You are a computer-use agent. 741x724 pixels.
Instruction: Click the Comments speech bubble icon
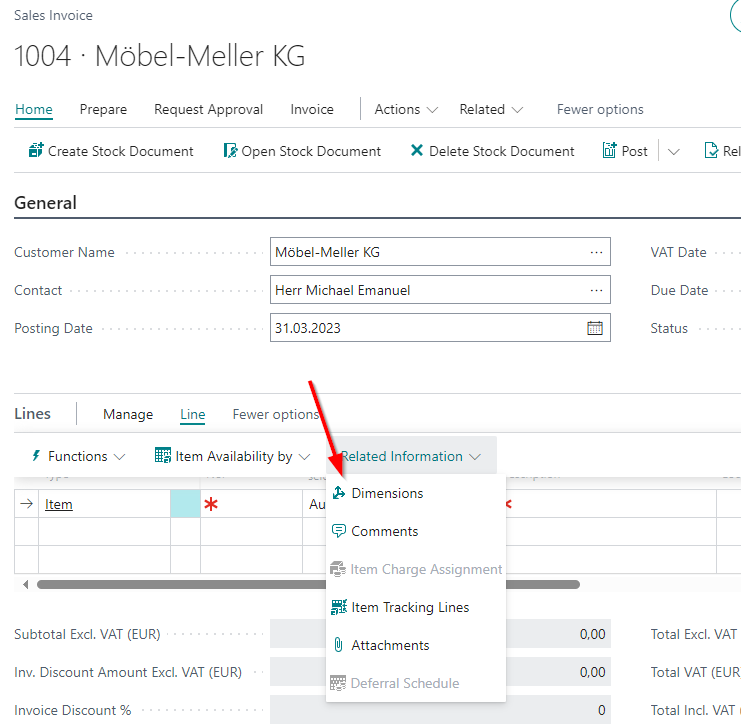[x=339, y=531]
